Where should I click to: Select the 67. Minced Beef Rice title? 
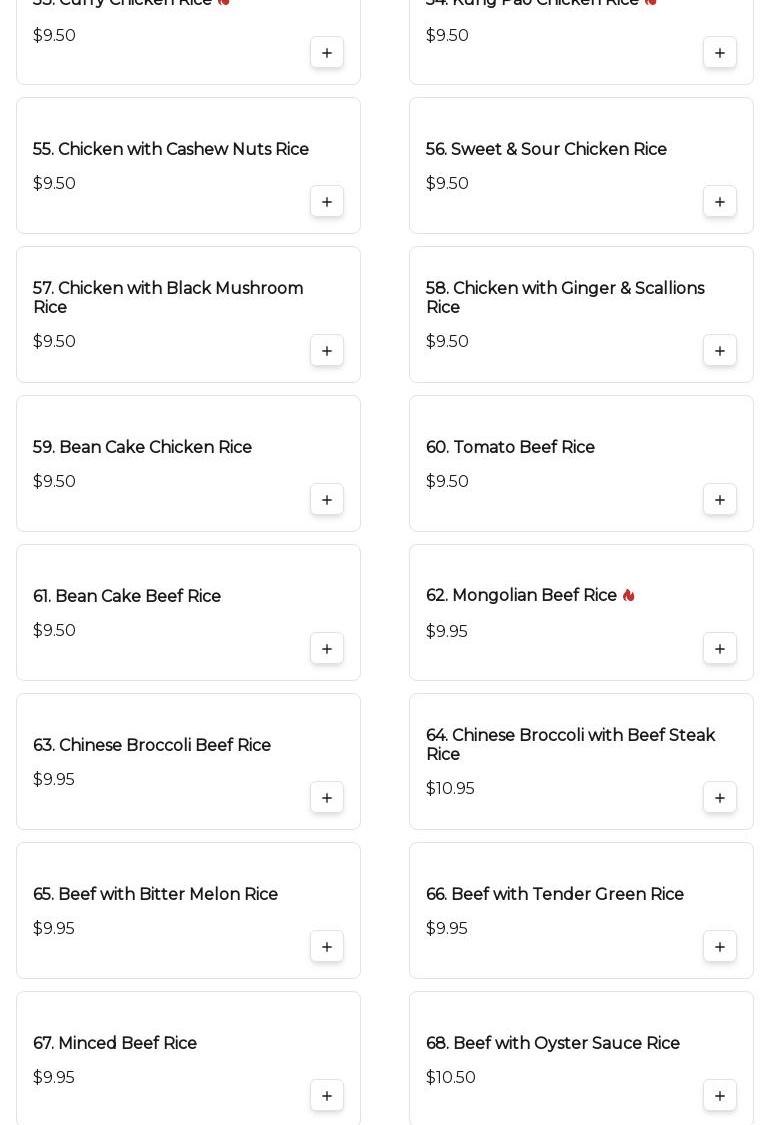[x=115, y=1043]
